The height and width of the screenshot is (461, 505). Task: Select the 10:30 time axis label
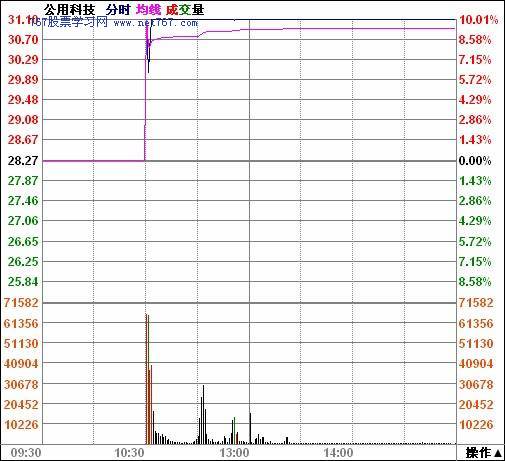(129, 453)
